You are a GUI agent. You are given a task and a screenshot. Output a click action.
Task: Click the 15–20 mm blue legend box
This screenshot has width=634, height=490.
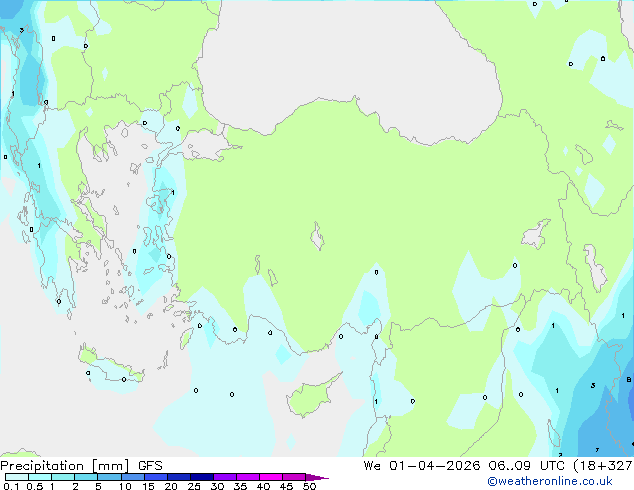click(x=155, y=477)
